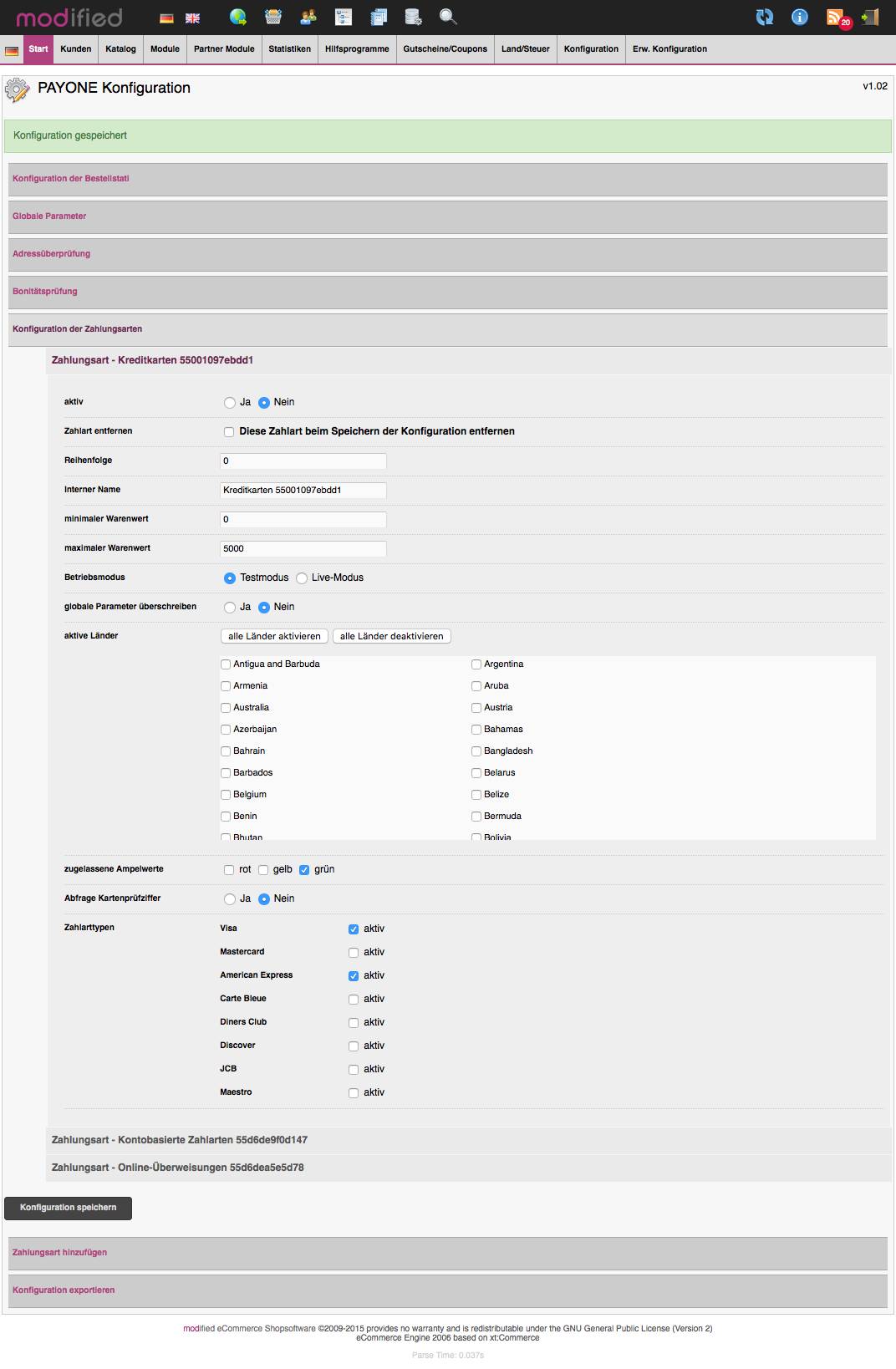The image size is (896, 1369).
Task: Enable the Mastercard aktiv checkbox
Action: tap(354, 953)
